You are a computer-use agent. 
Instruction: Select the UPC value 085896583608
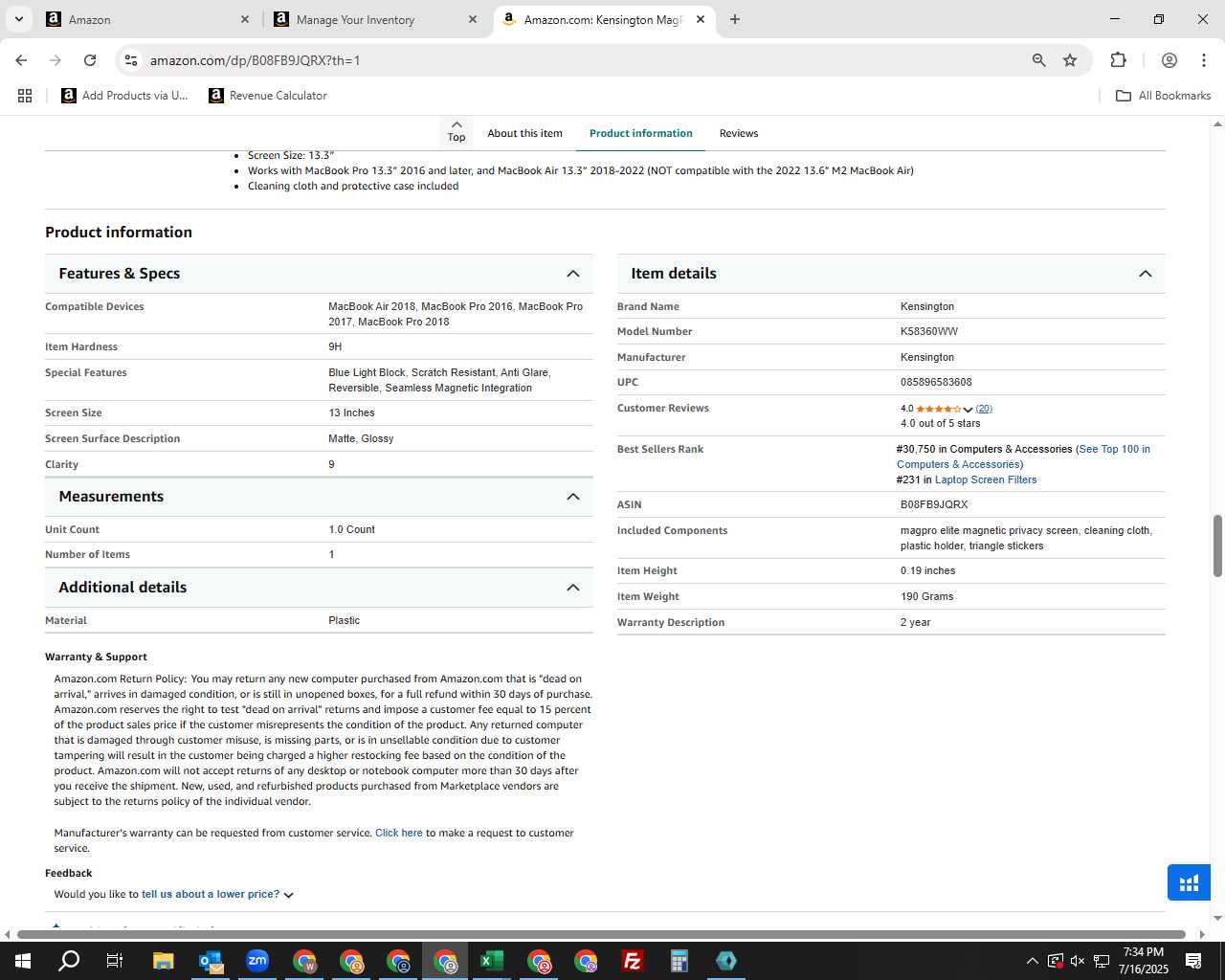(936, 382)
